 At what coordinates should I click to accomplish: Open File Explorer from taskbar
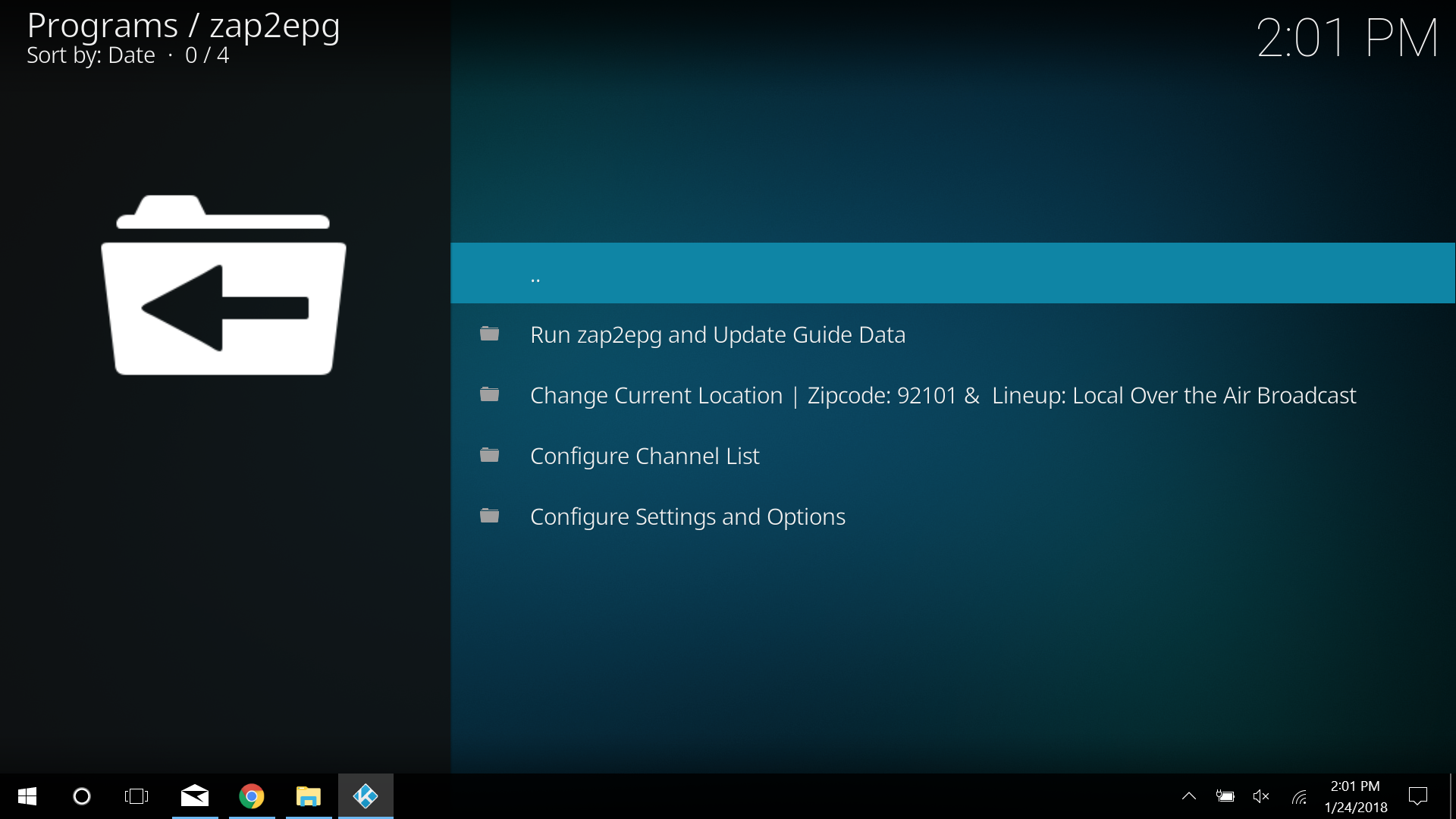click(309, 796)
